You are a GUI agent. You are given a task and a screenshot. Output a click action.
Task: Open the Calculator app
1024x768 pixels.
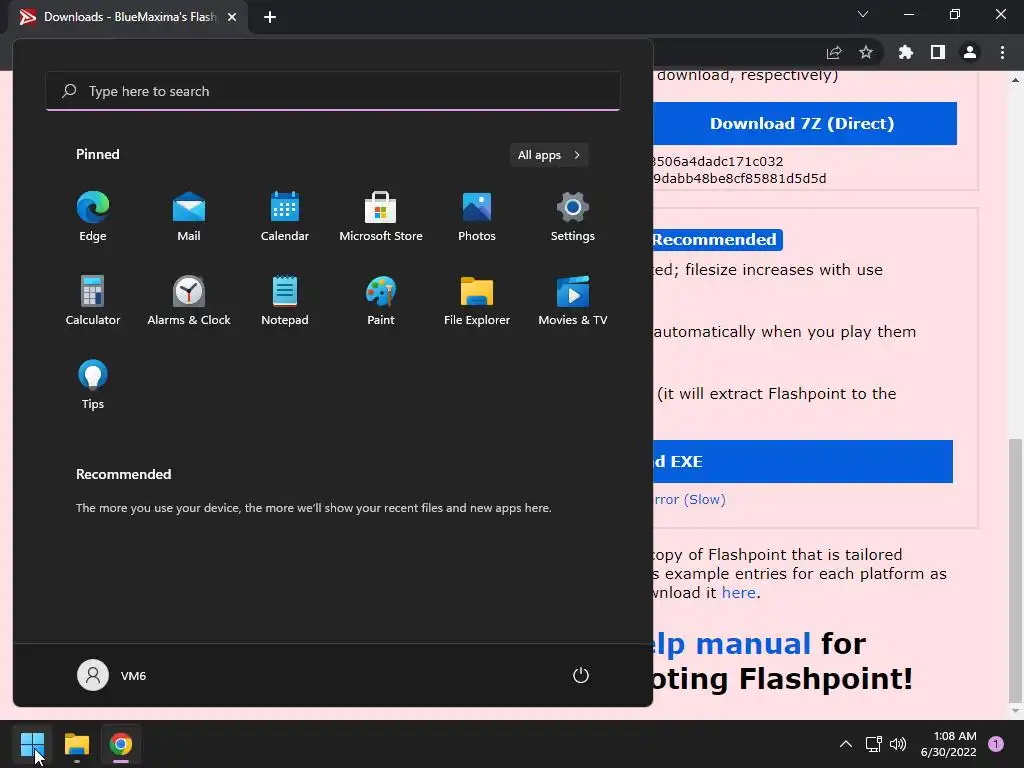point(93,301)
